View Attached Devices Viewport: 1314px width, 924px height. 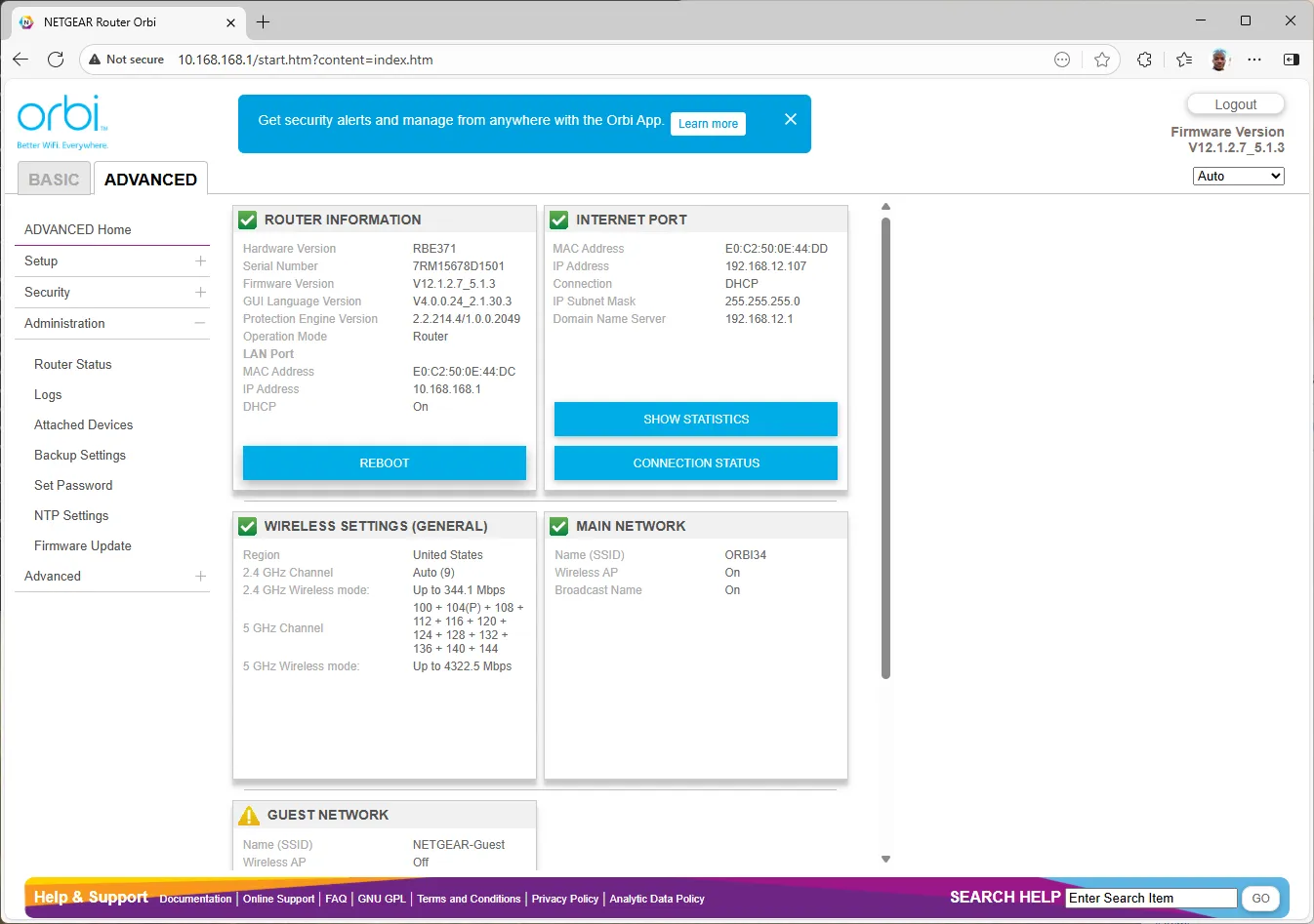point(84,424)
